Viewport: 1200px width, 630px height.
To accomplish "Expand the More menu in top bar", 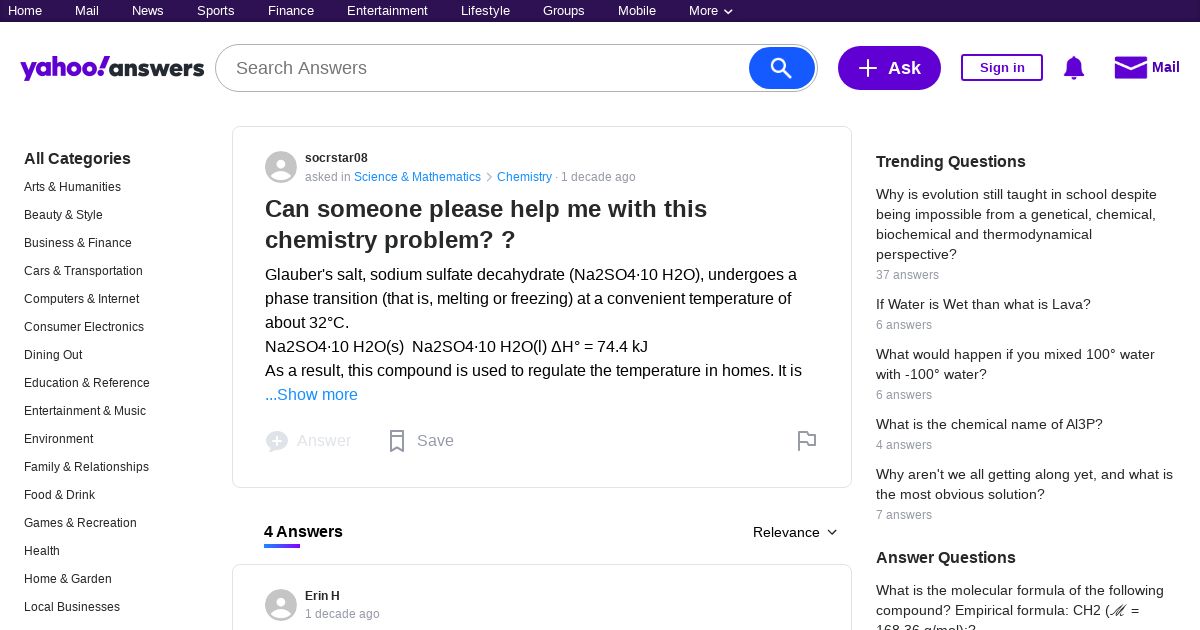I will coord(711,11).
